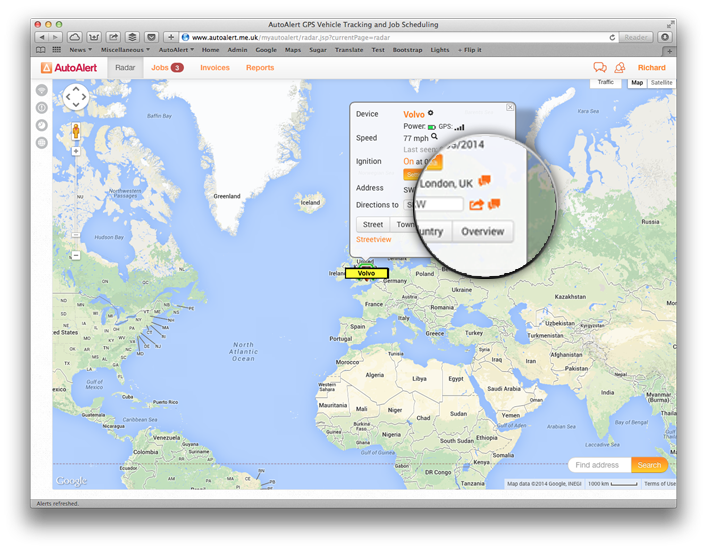Open the Invoices tab

point(215,68)
